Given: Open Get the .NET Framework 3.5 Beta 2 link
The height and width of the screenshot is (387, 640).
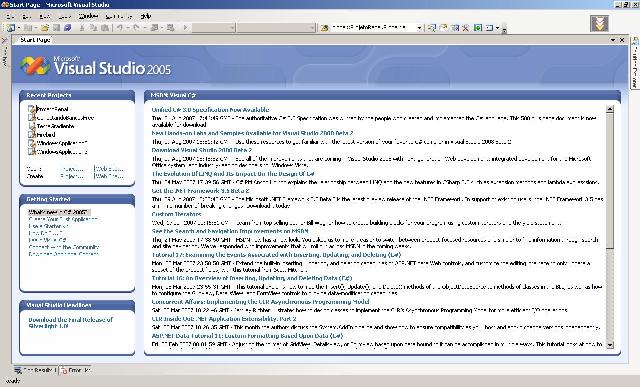Looking at the screenshot, I should (x=200, y=191).
